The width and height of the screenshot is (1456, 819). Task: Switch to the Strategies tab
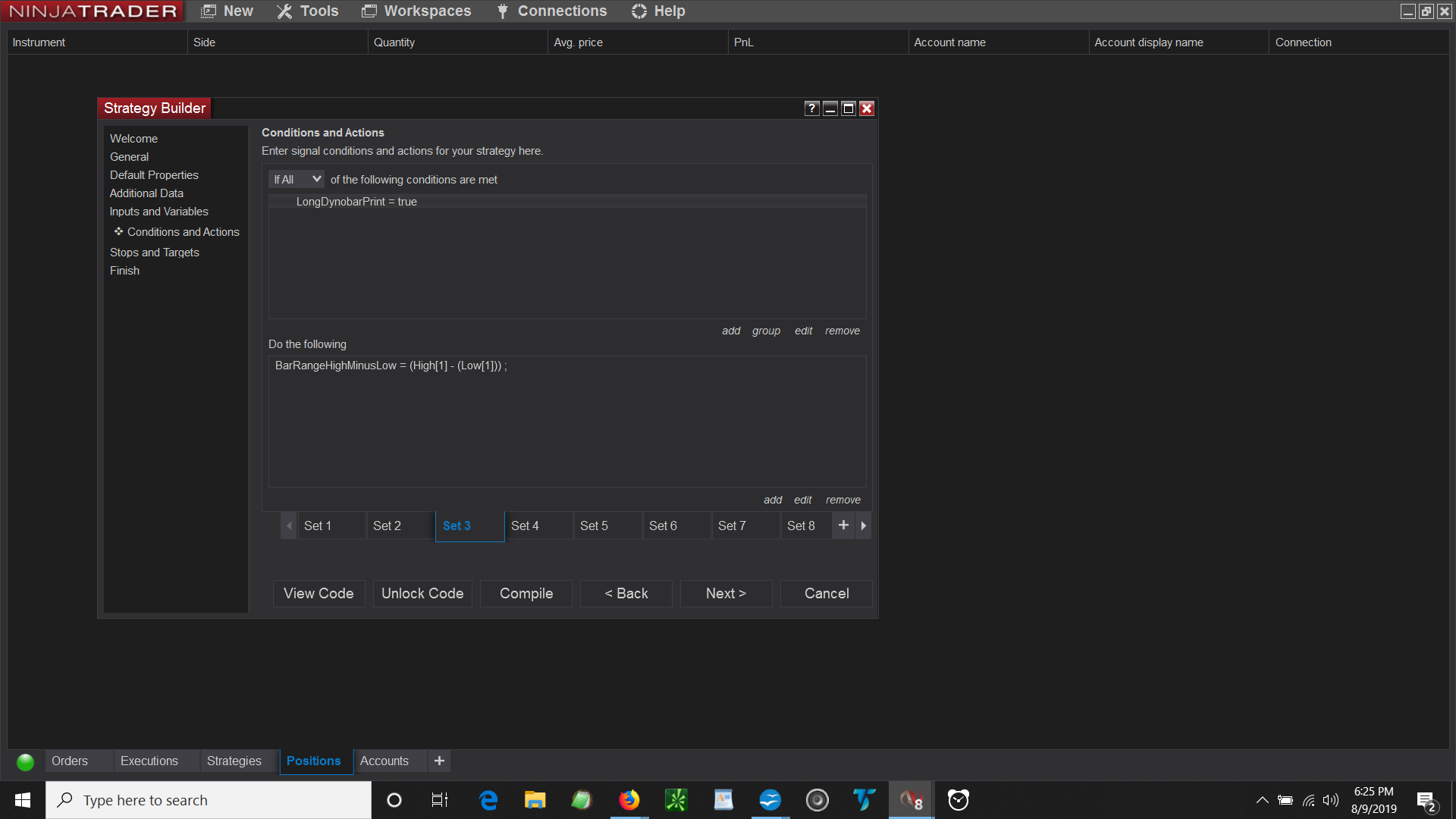[x=234, y=761]
